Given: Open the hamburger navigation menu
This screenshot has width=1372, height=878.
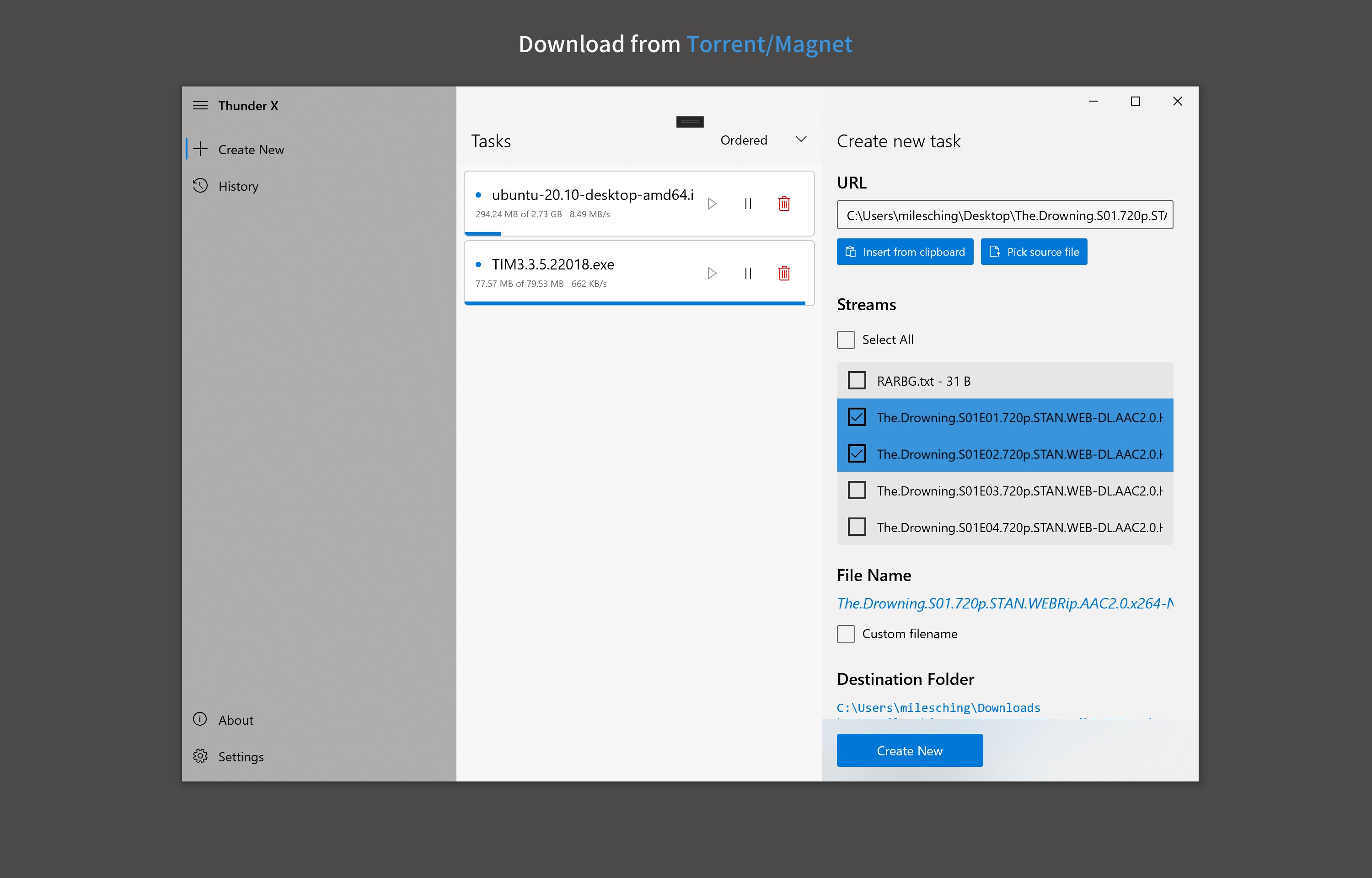Looking at the screenshot, I should (x=200, y=106).
